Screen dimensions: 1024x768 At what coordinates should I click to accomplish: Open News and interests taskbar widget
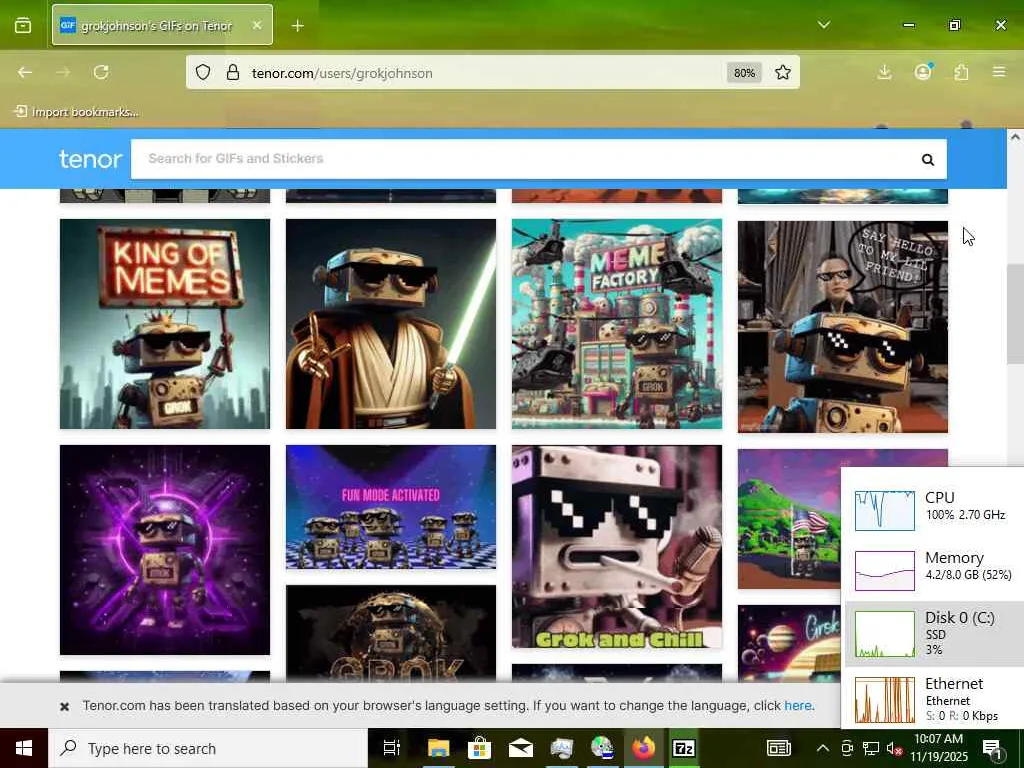(x=778, y=748)
